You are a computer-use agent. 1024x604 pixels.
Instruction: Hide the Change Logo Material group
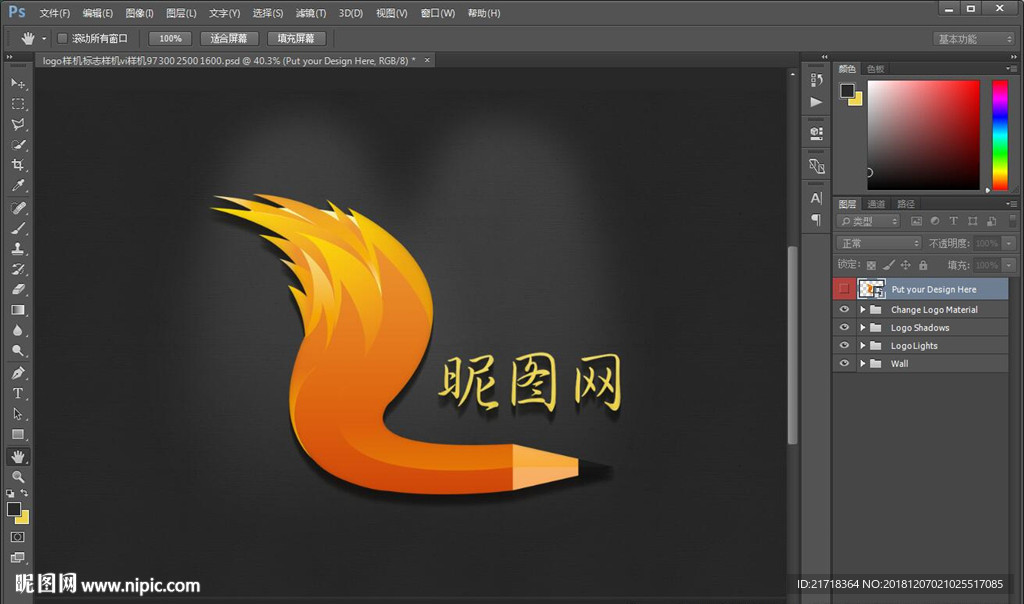844,310
